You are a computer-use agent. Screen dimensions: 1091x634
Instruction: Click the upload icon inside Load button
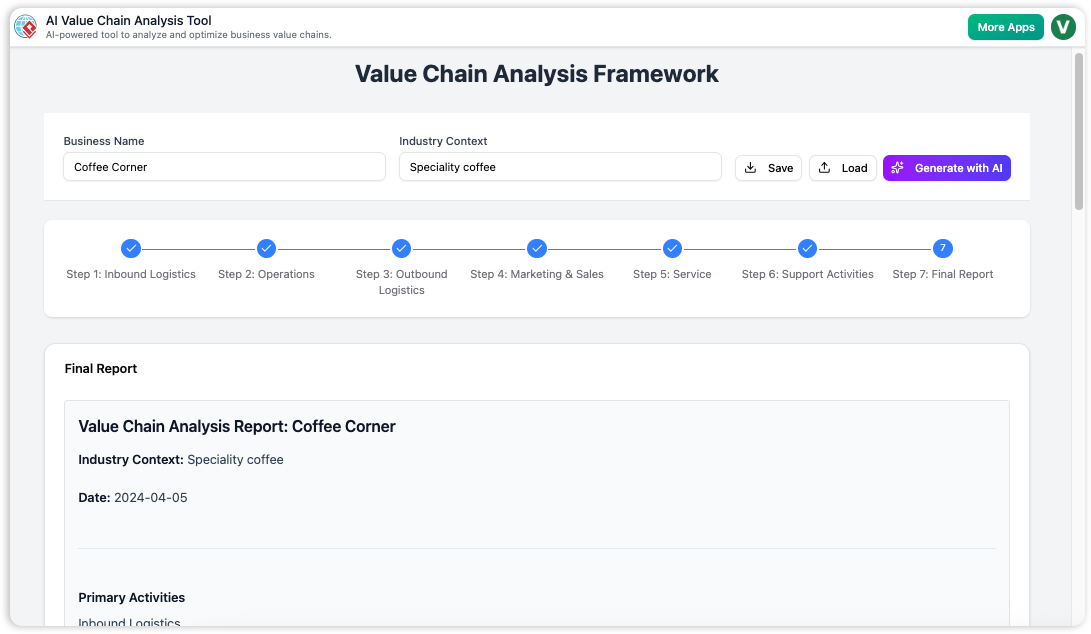[x=825, y=167]
